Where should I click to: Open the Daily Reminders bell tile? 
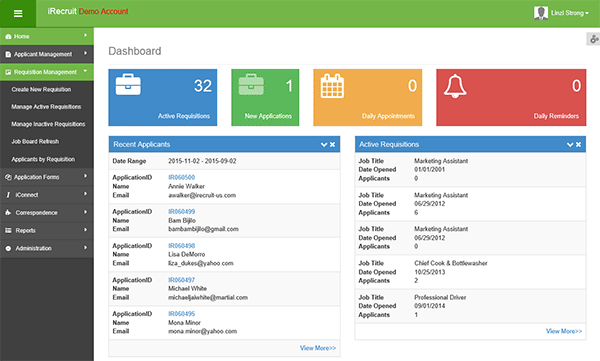coord(511,97)
